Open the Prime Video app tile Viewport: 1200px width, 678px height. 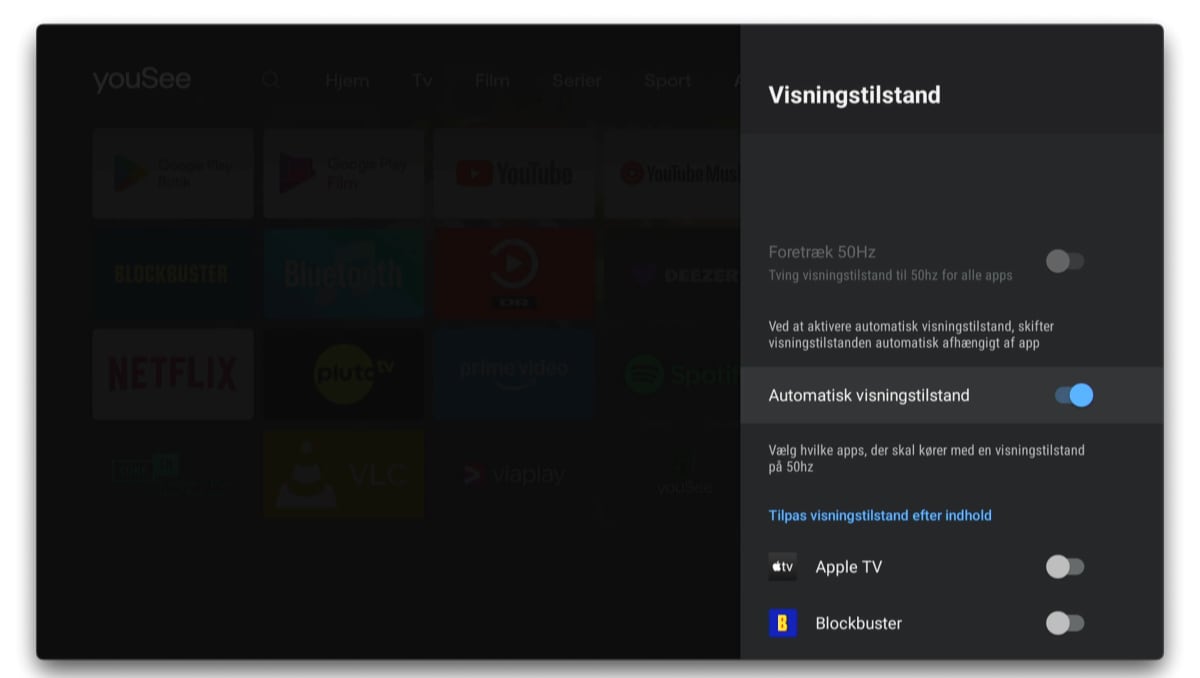(515, 374)
